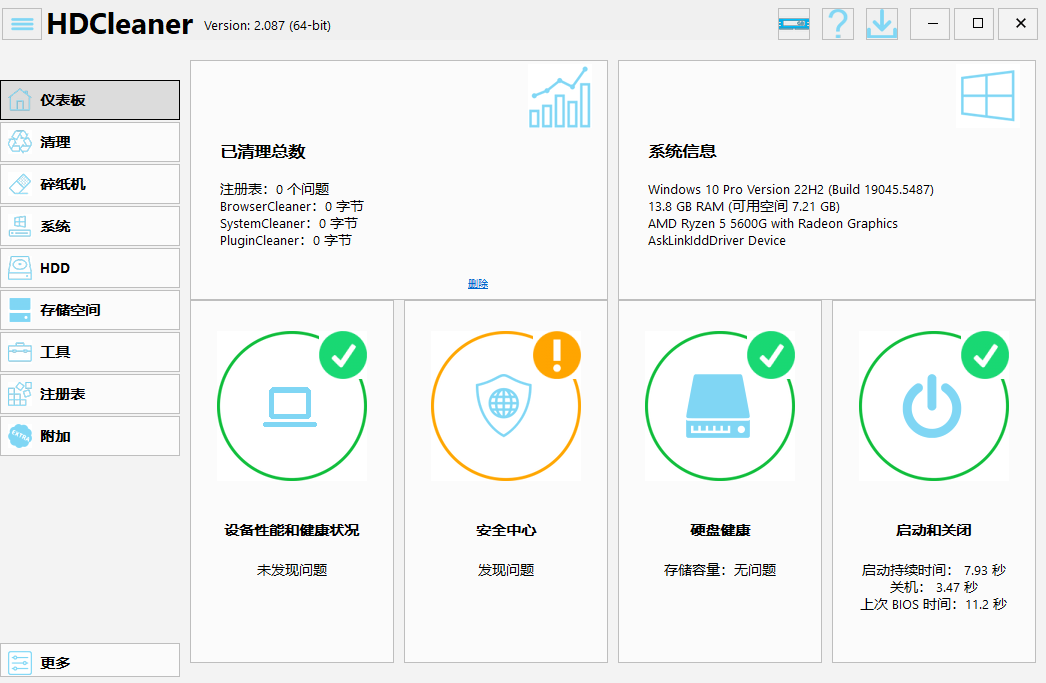1046x683 pixels.
Task: Click the green checkmark on disk health
Action: [771, 355]
